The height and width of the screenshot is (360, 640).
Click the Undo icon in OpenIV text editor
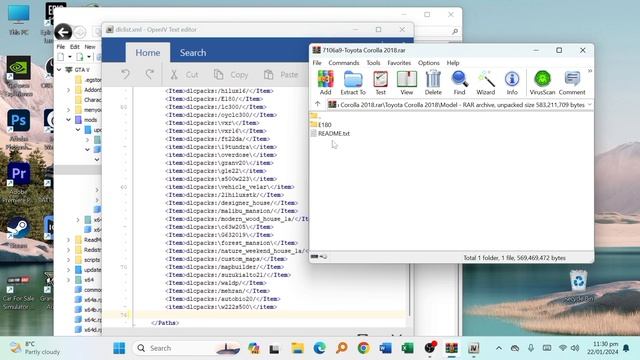[125, 74]
